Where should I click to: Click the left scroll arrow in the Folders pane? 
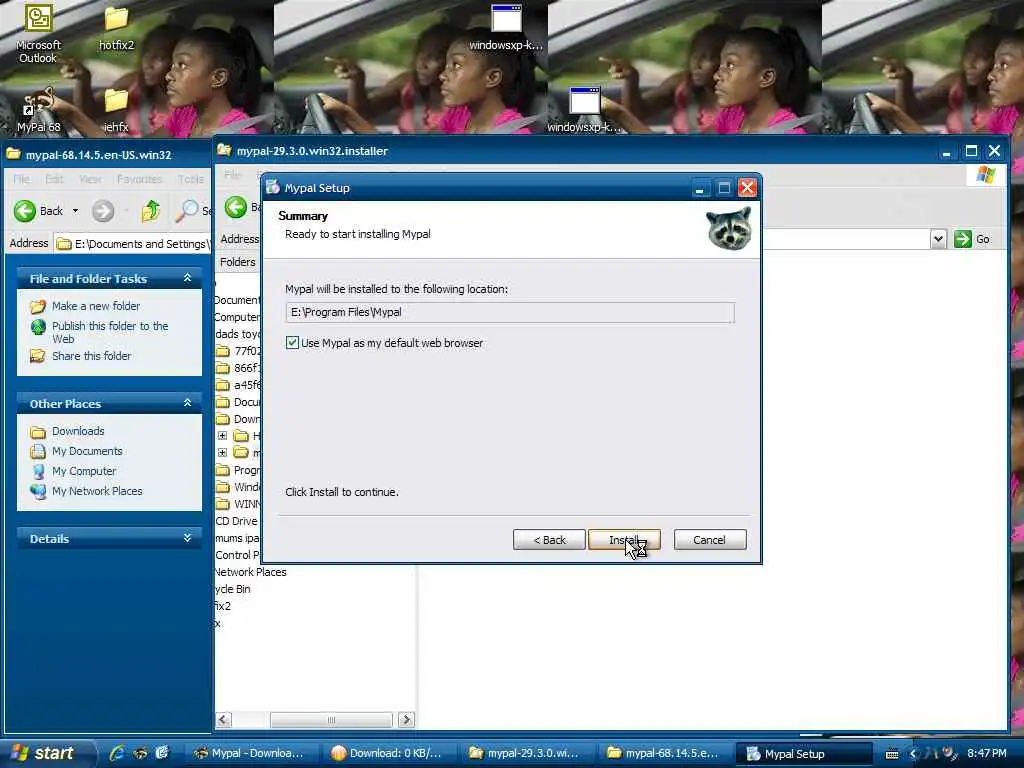point(223,720)
